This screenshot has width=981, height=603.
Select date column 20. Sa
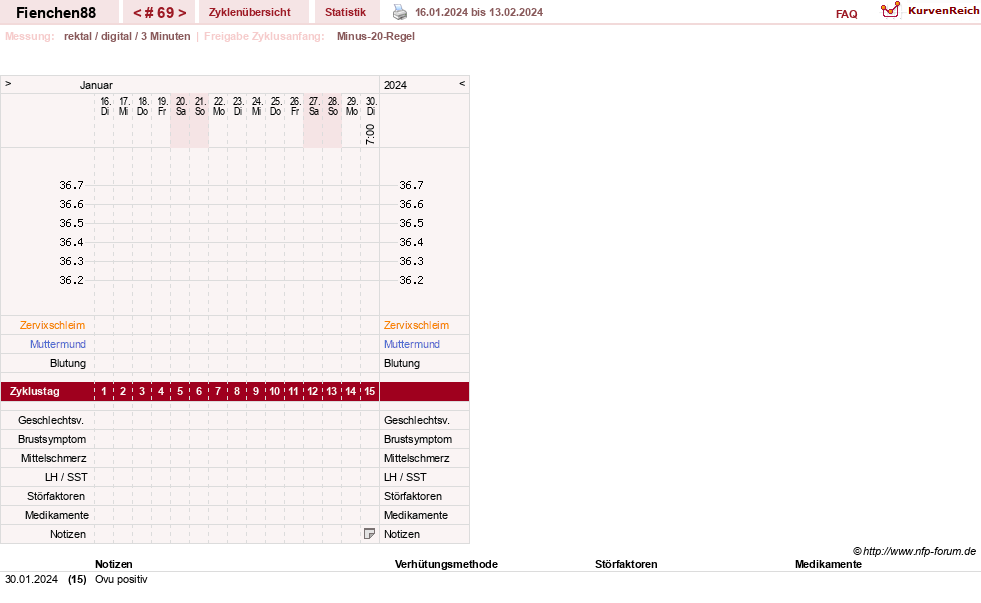point(181,106)
